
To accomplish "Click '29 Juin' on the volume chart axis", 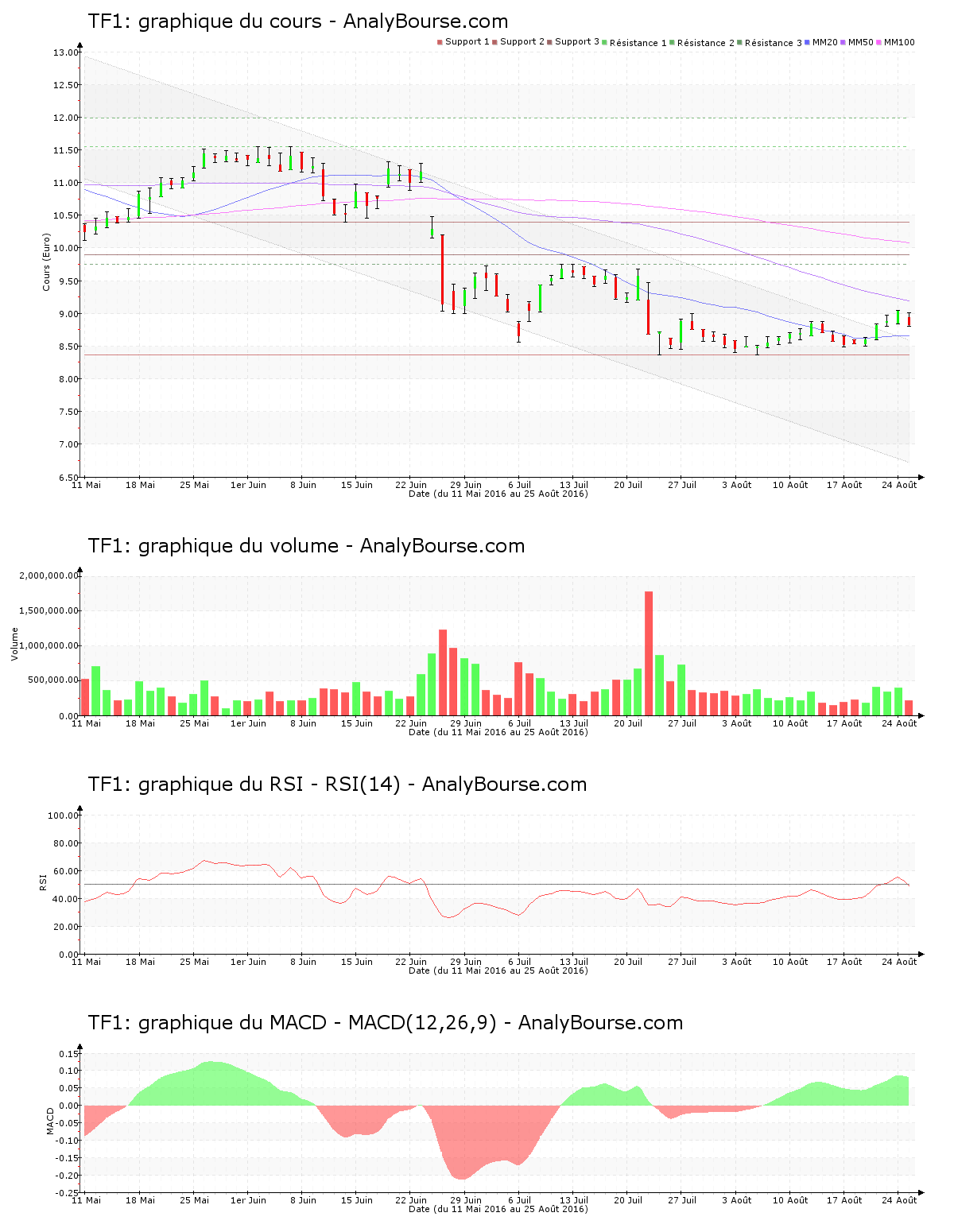I will point(466,723).
